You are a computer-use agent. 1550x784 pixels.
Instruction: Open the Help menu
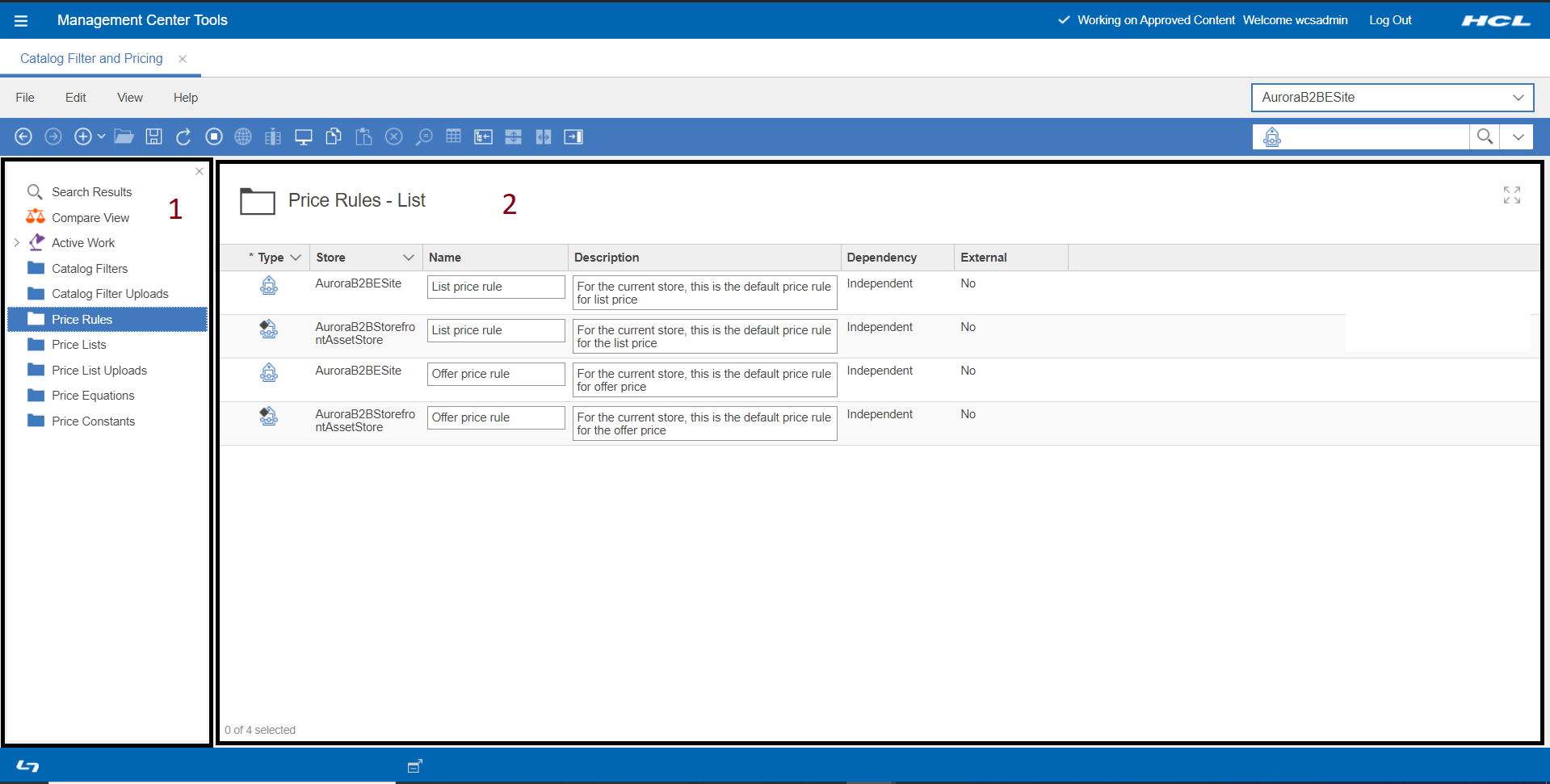(x=186, y=98)
